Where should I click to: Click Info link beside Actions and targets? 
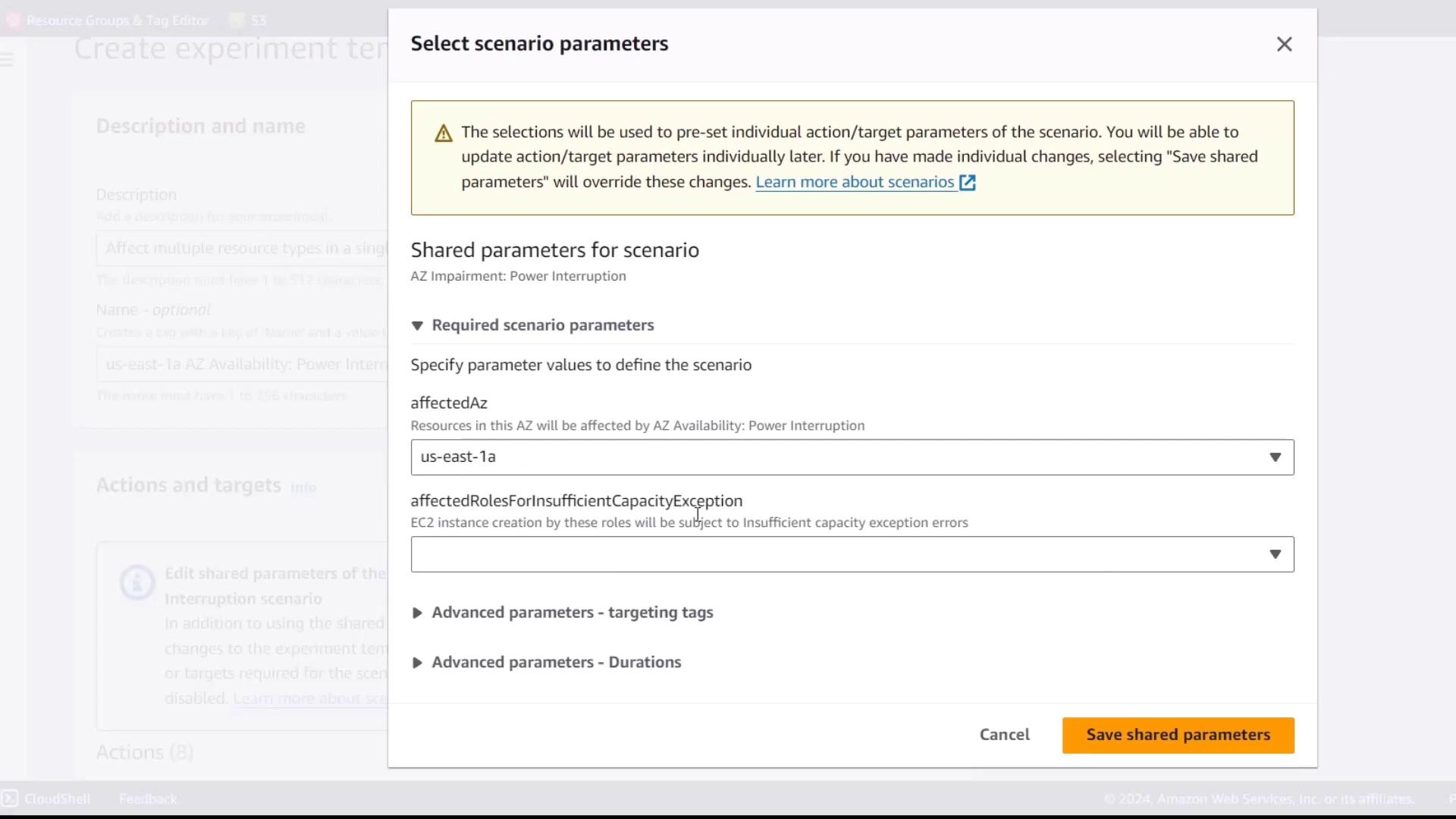[x=303, y=488]
